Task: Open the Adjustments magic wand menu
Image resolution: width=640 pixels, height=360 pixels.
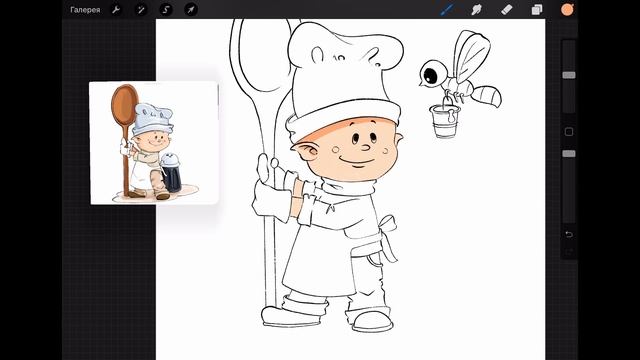Action: pos(141,9)
